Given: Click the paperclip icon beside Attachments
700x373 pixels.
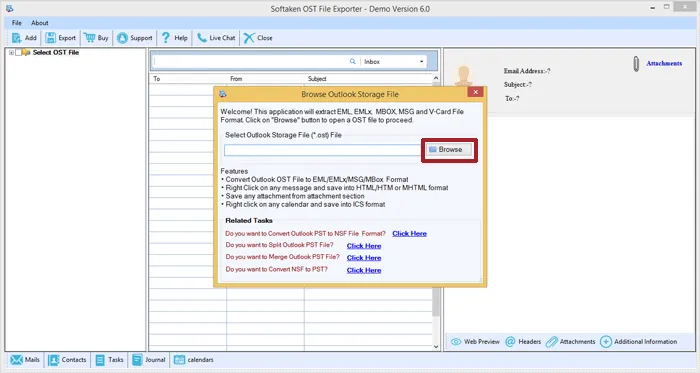Looking at the screenshot, I should [x=636, y=64].
